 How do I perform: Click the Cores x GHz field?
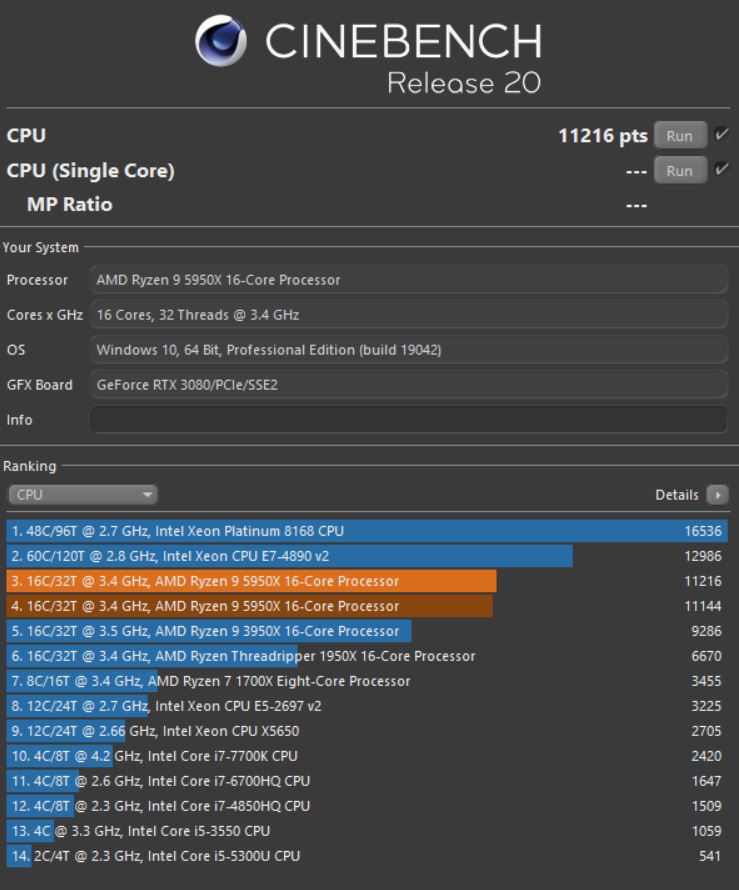click(409, 315)
